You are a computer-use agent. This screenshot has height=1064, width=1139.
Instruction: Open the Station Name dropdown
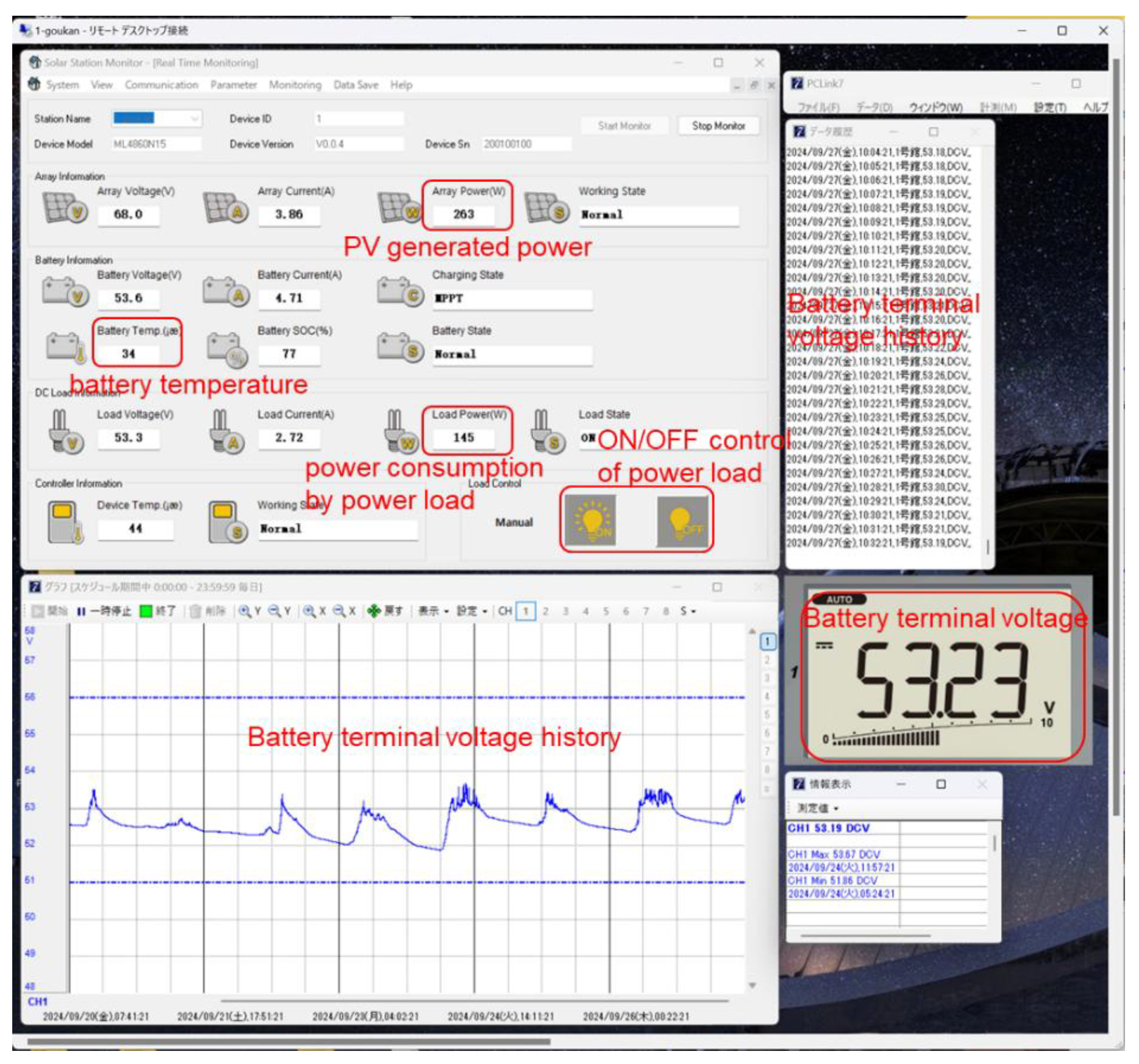[195, 118]
